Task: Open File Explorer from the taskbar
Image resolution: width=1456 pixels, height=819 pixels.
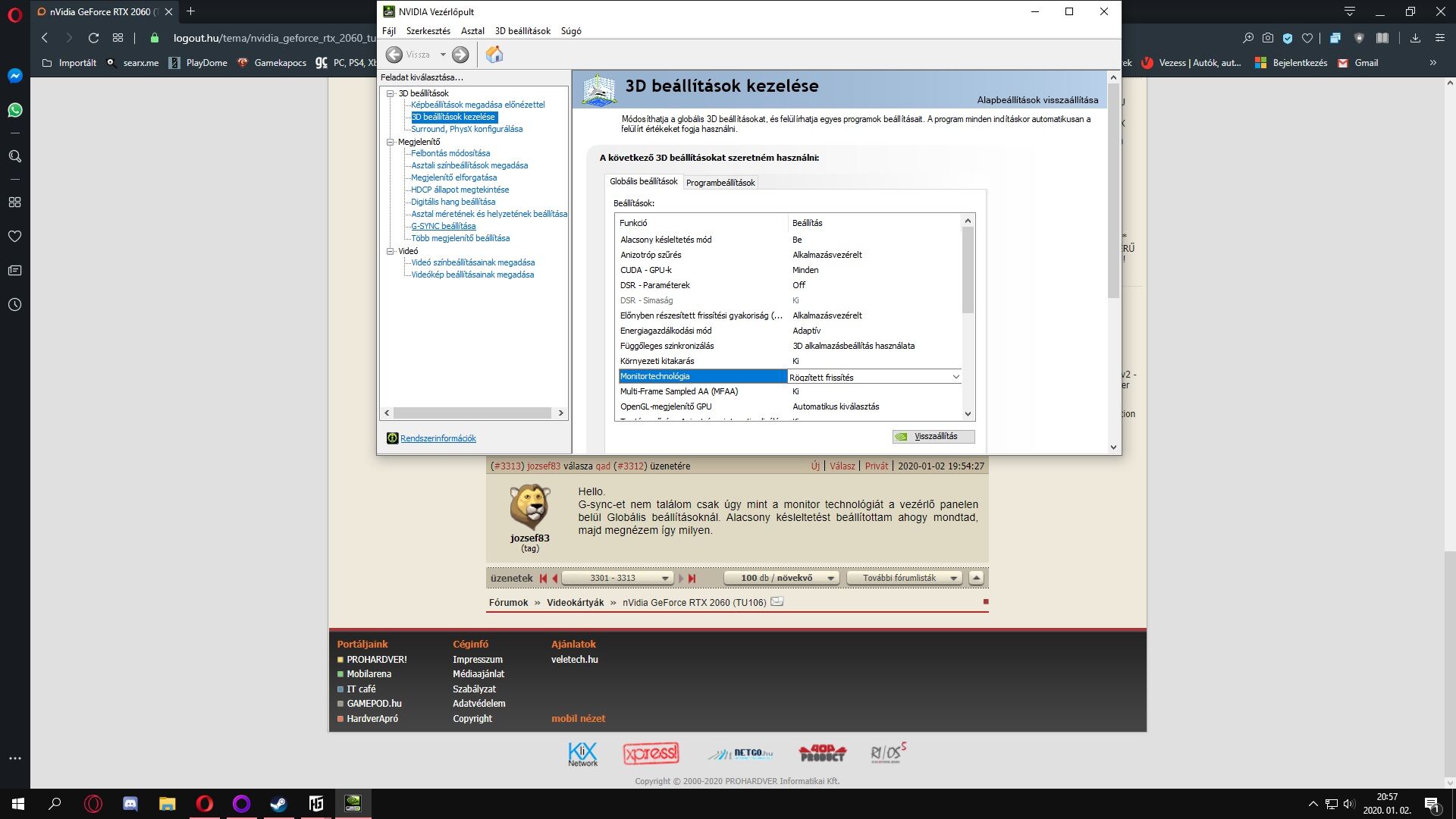Action: 167,804
